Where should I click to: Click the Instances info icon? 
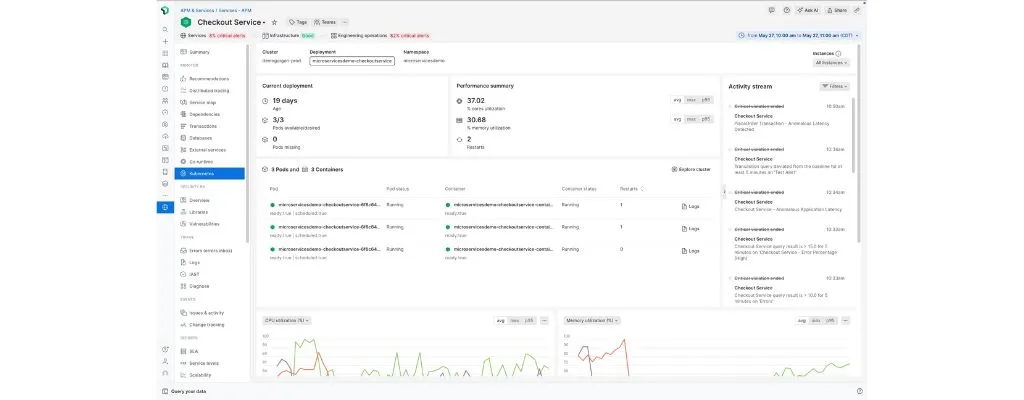click(x=839, y=54)
